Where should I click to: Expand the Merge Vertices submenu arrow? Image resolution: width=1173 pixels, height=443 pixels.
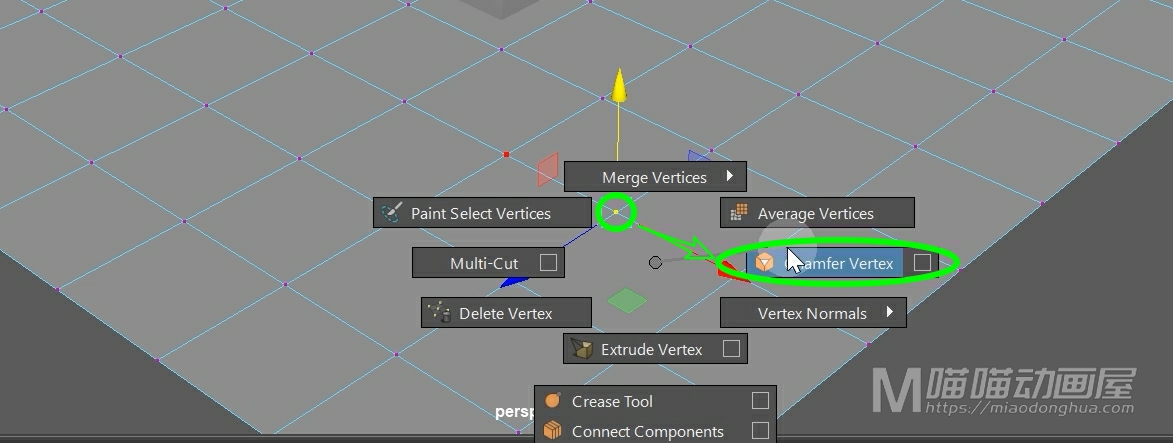(x=729, y=177)
